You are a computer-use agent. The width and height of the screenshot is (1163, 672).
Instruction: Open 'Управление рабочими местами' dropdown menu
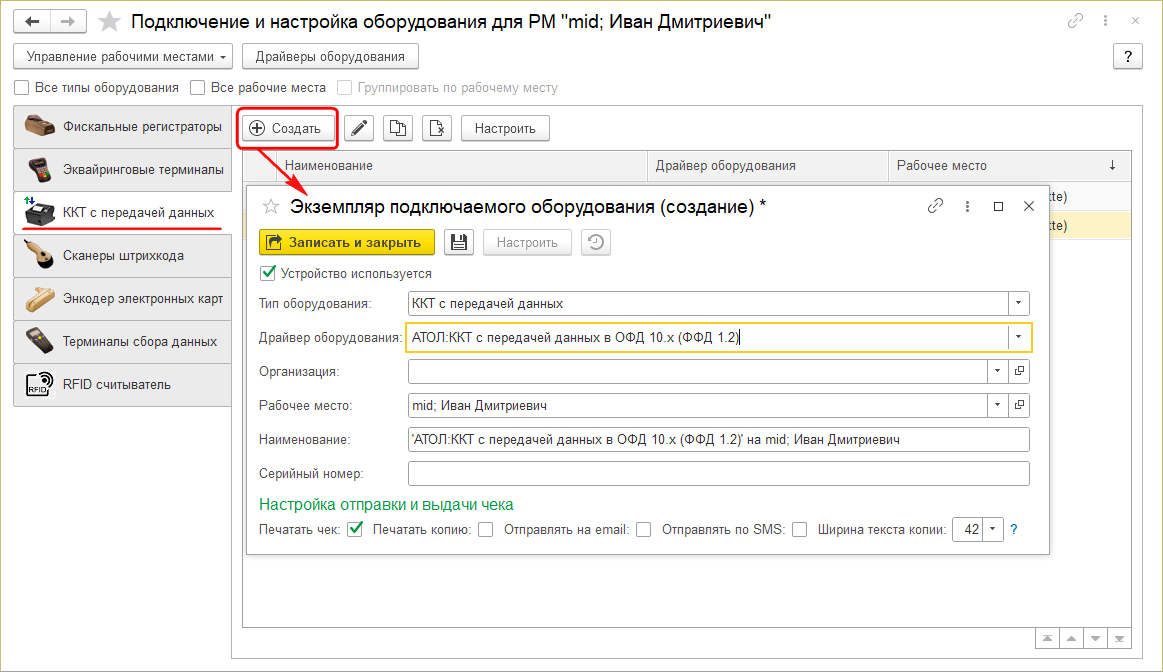124,57
